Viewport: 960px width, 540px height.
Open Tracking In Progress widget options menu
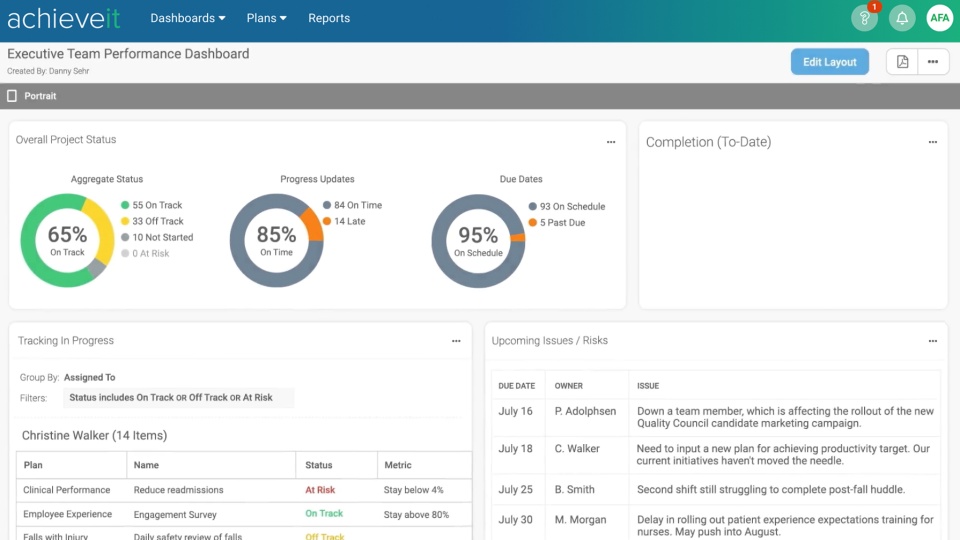(456, 341)
